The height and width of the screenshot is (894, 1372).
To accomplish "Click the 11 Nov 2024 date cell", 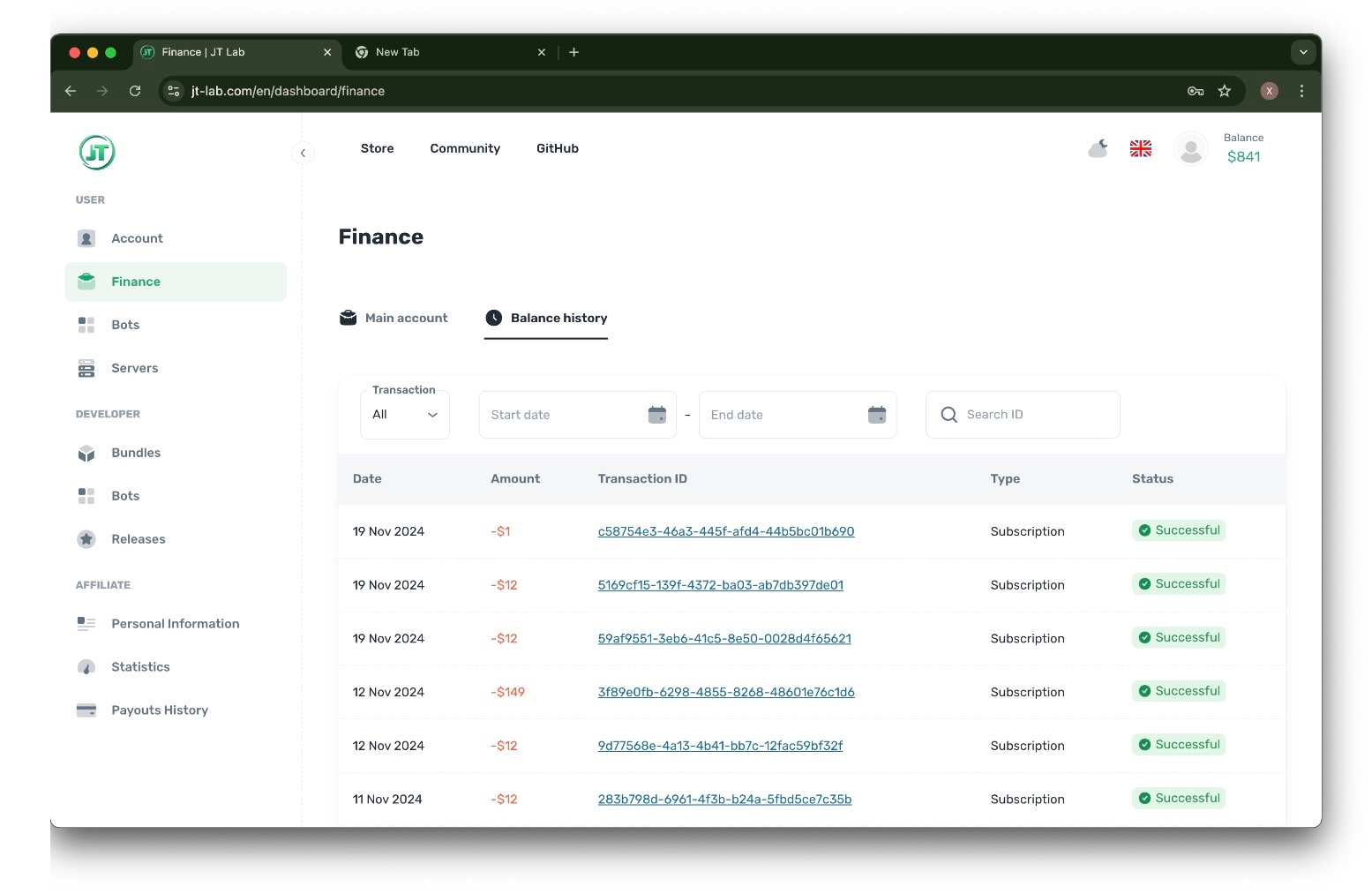I will click(387, 800).
